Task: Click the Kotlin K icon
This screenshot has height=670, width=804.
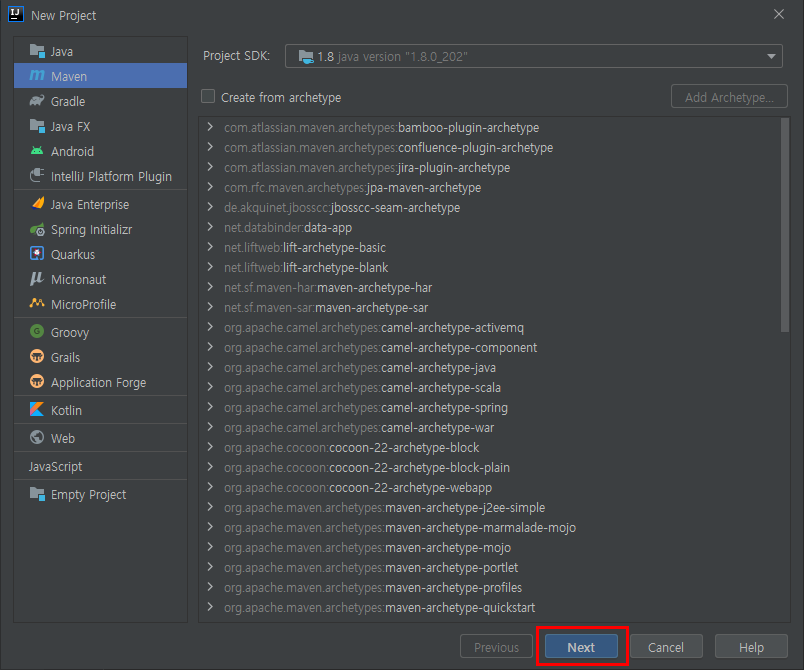Action: pos(37,410)
